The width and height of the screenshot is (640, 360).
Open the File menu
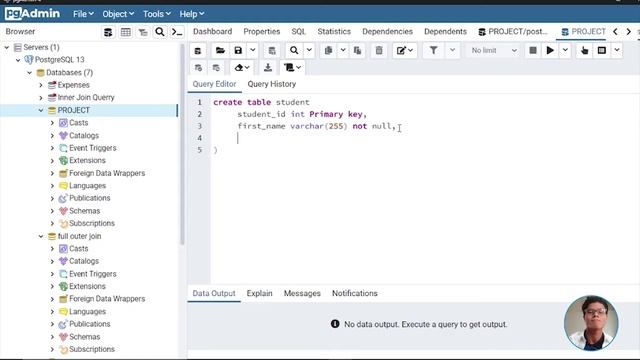[x=83, y=14]
